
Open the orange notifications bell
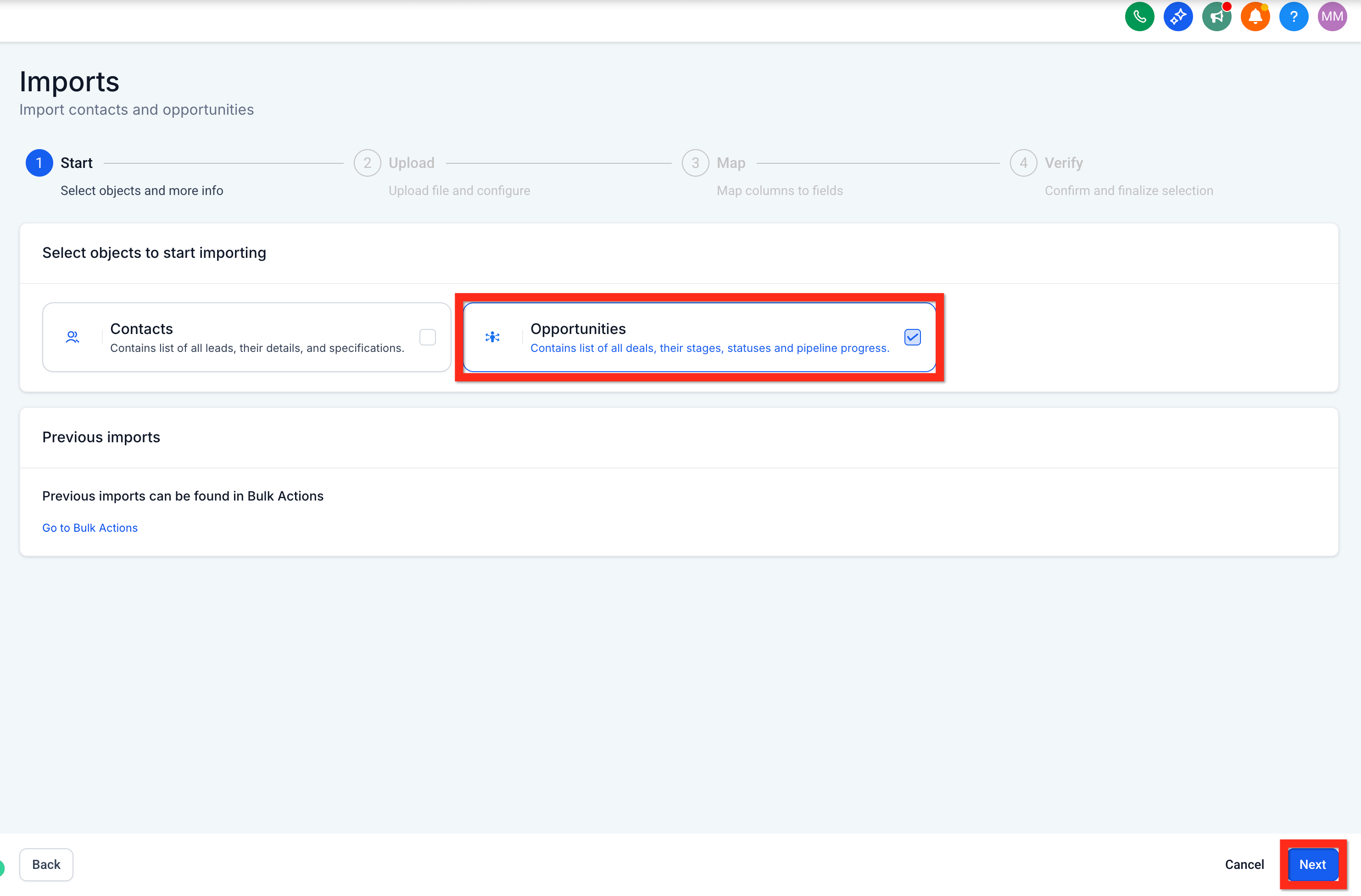[x=1255, y=17]
